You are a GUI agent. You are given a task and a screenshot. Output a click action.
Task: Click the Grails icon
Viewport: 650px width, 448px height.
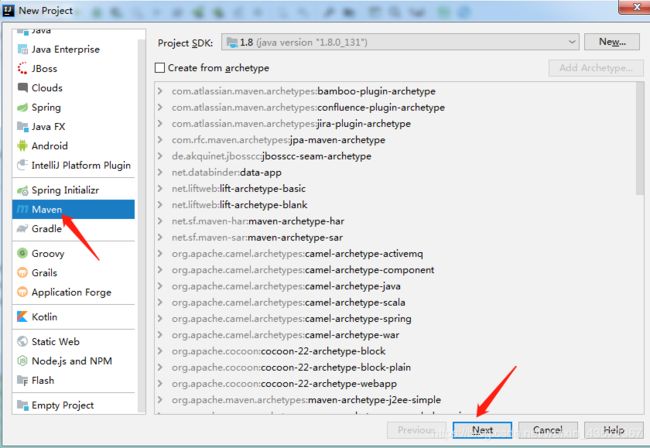[22, 273]
